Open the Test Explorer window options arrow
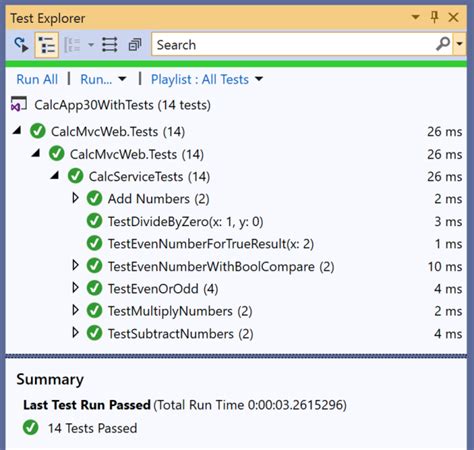 tap(415, 17)
